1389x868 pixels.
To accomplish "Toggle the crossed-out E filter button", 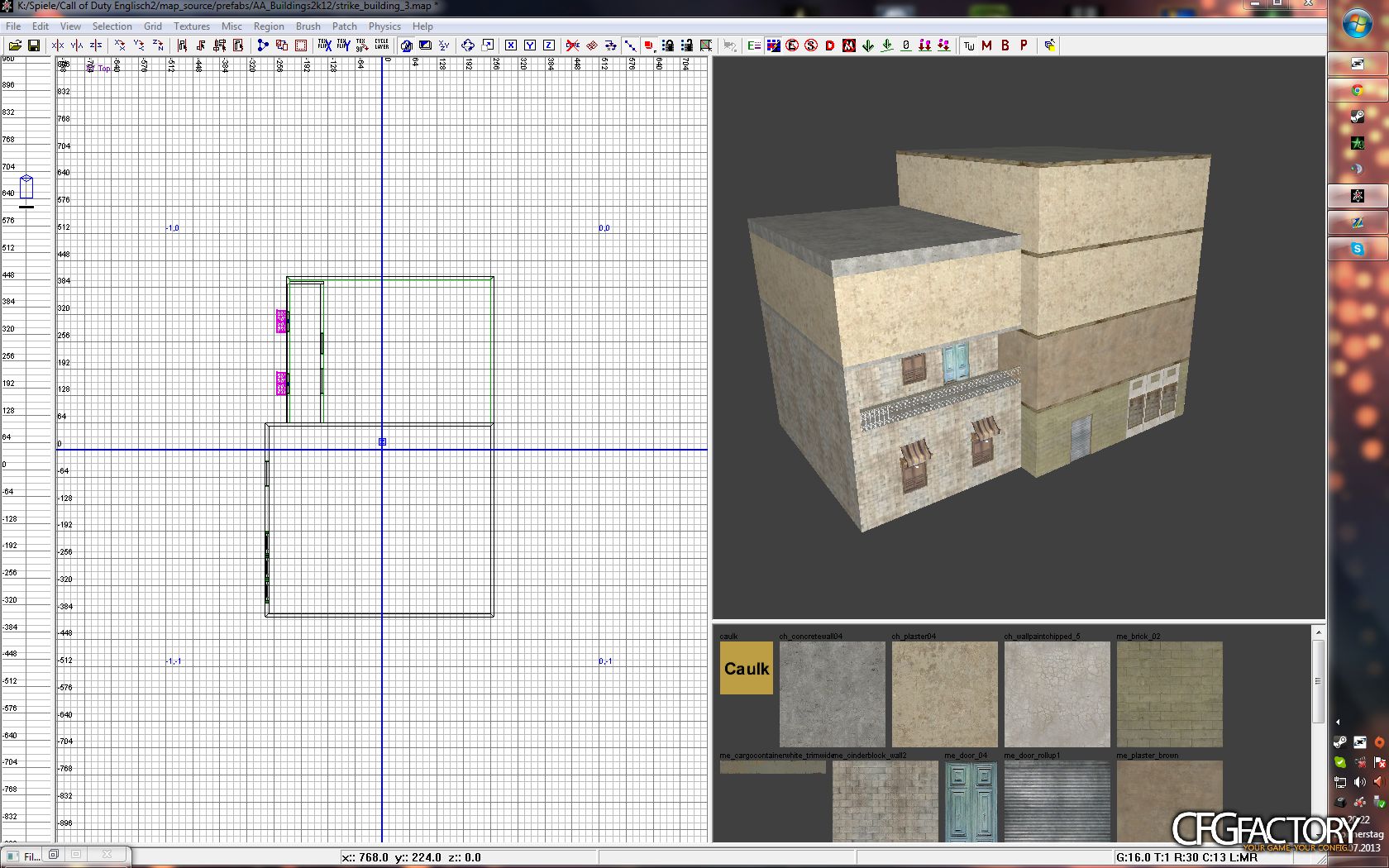I will (792, 45).
